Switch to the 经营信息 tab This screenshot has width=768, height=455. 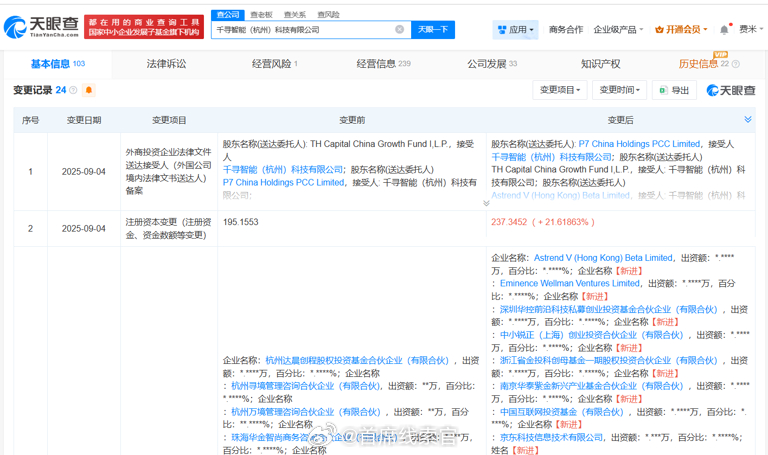pyautogui.click(x=384, y=64)
